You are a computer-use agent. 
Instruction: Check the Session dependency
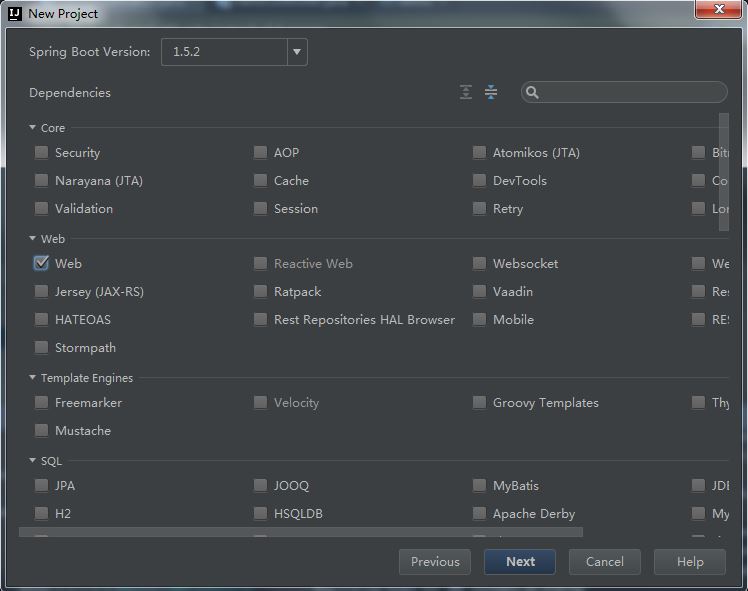tap(260, 208)
